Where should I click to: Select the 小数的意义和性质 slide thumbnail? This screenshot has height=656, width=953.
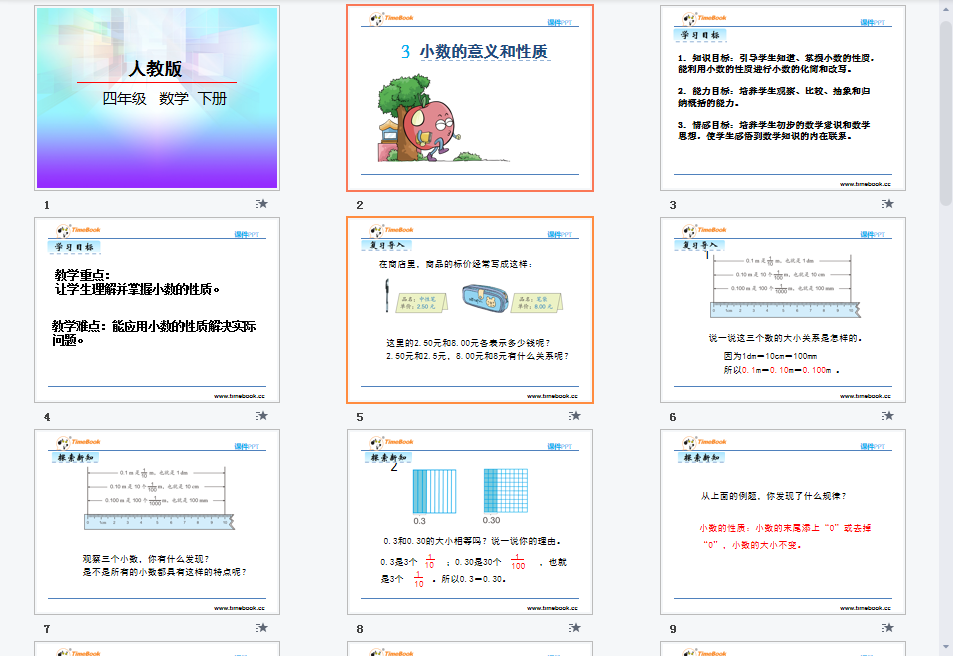tap(470, 97)
